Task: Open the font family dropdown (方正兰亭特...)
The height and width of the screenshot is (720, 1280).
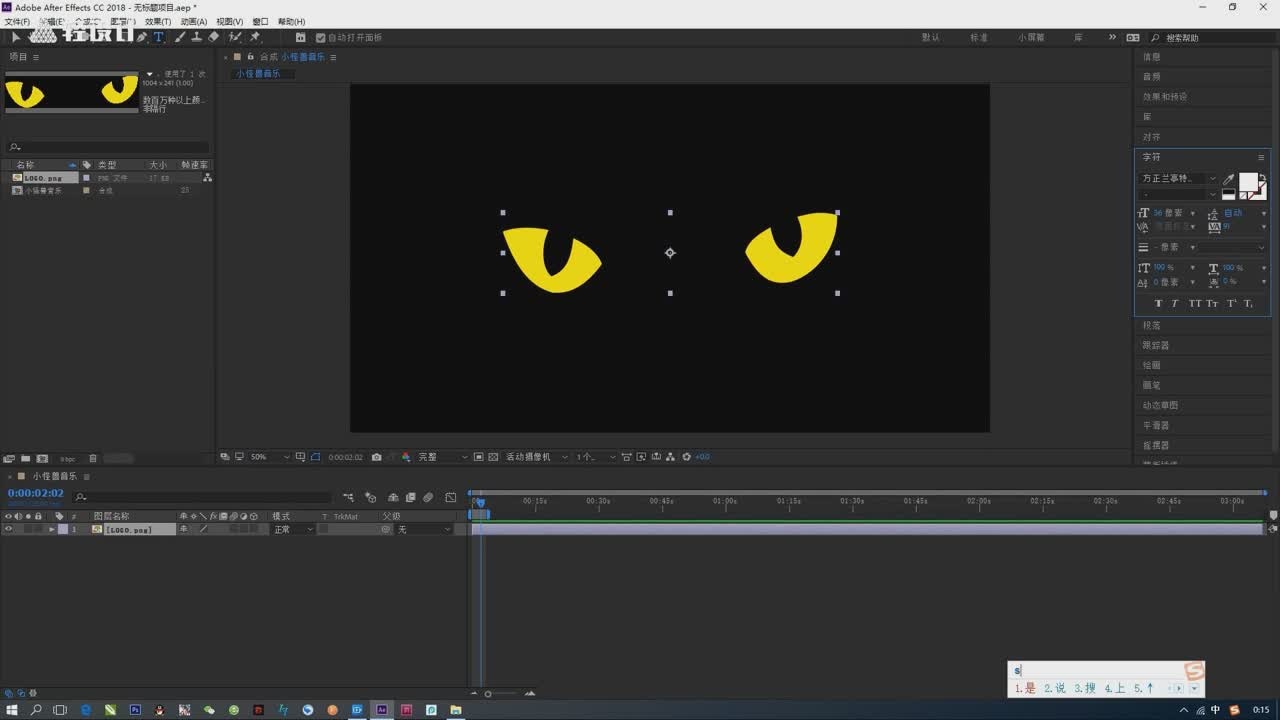Action: (1179, 178)
